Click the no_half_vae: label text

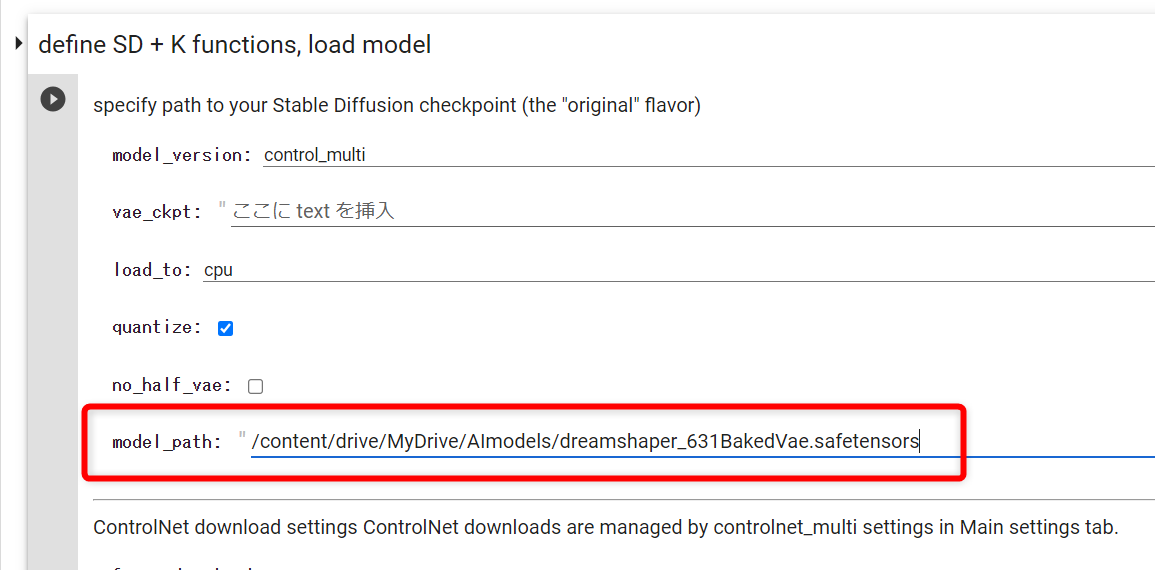[174, 385]
